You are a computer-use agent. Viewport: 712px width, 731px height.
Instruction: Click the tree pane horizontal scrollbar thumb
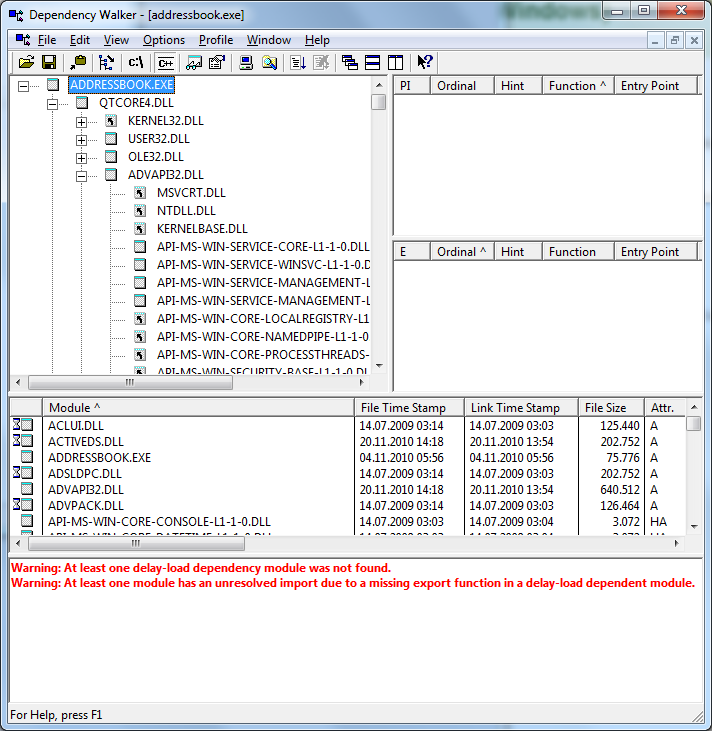point(129,382)
